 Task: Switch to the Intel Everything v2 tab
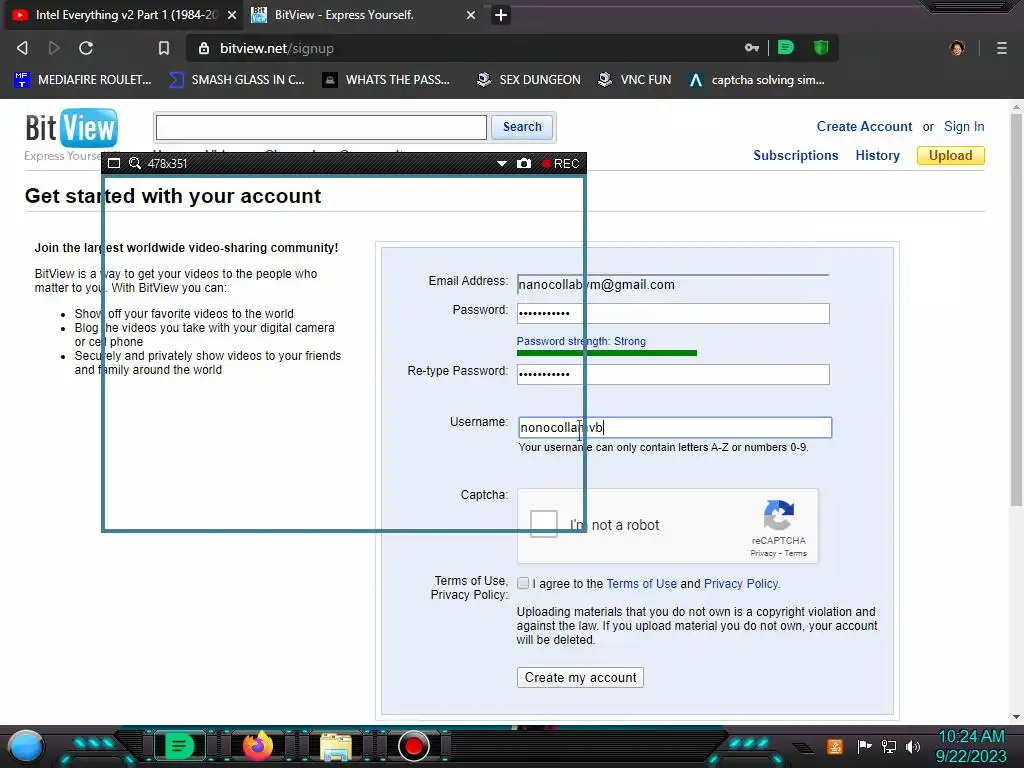[x=124, y=15]
